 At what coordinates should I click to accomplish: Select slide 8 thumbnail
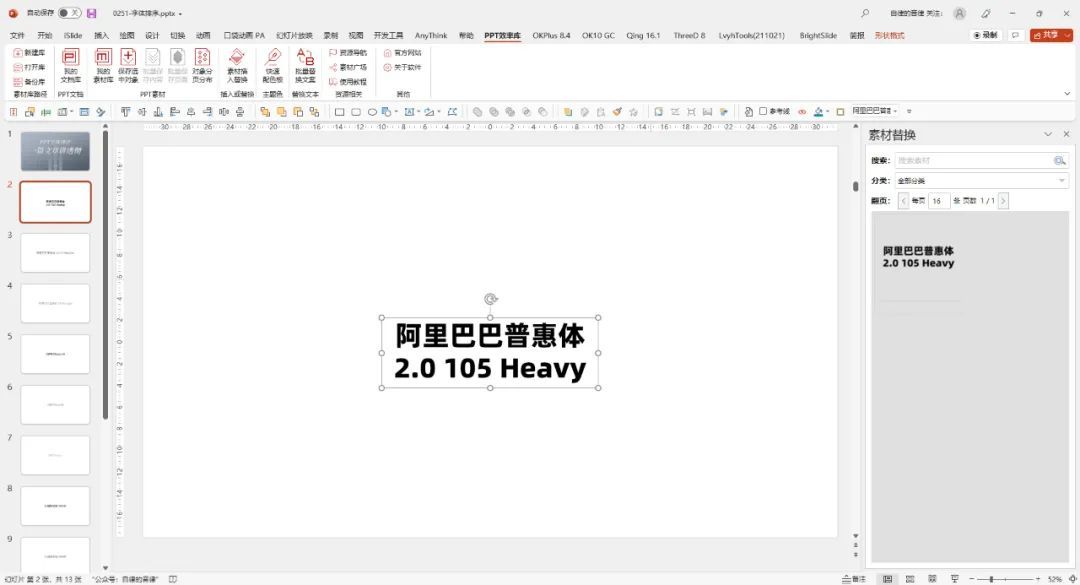click(x=55, y=506)
